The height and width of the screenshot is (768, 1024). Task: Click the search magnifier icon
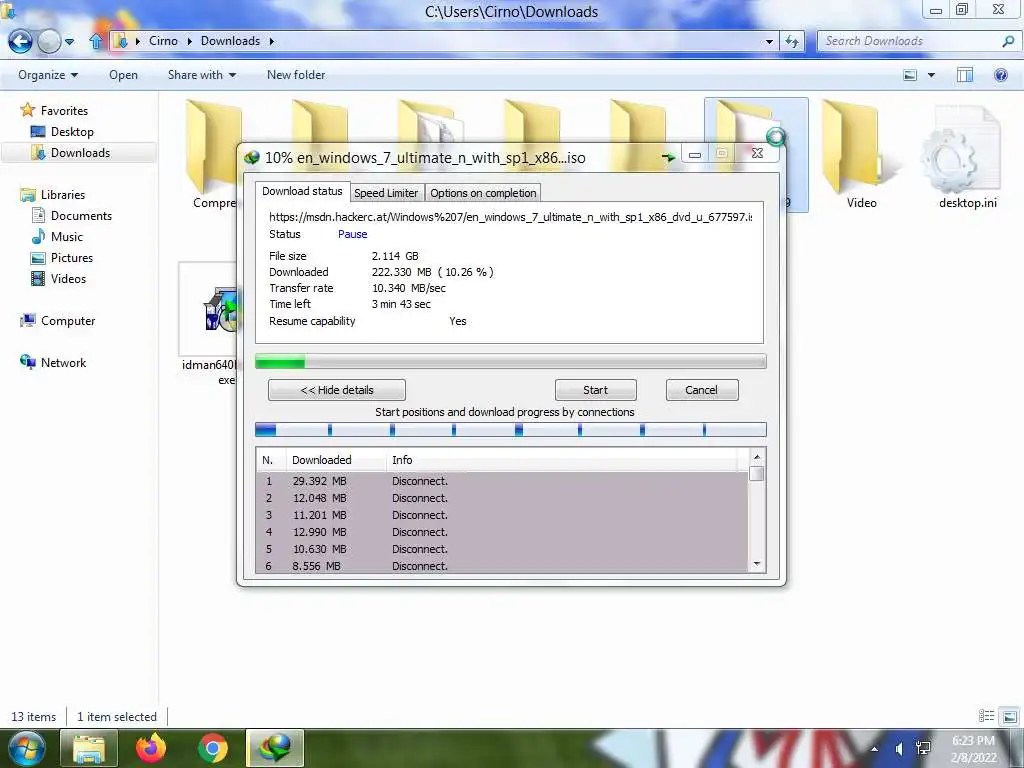(x=1008, y=41)
